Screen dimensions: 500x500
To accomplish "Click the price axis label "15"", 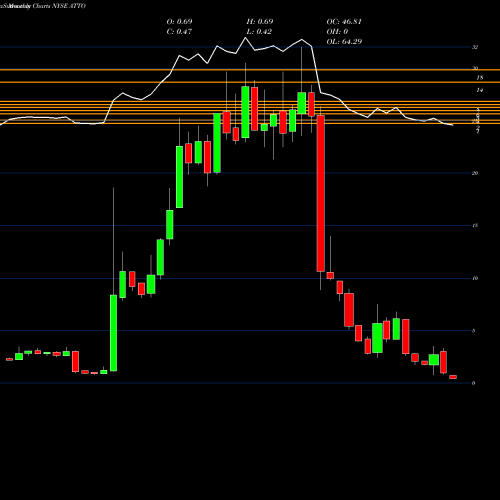I will coord(475,226).
